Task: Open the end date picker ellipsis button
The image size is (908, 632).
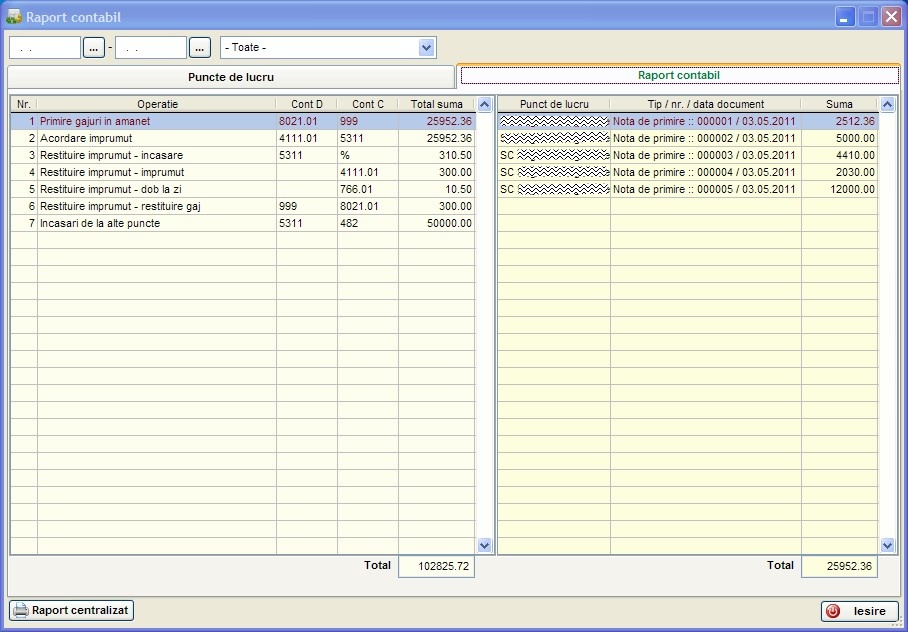Action: 200,48
